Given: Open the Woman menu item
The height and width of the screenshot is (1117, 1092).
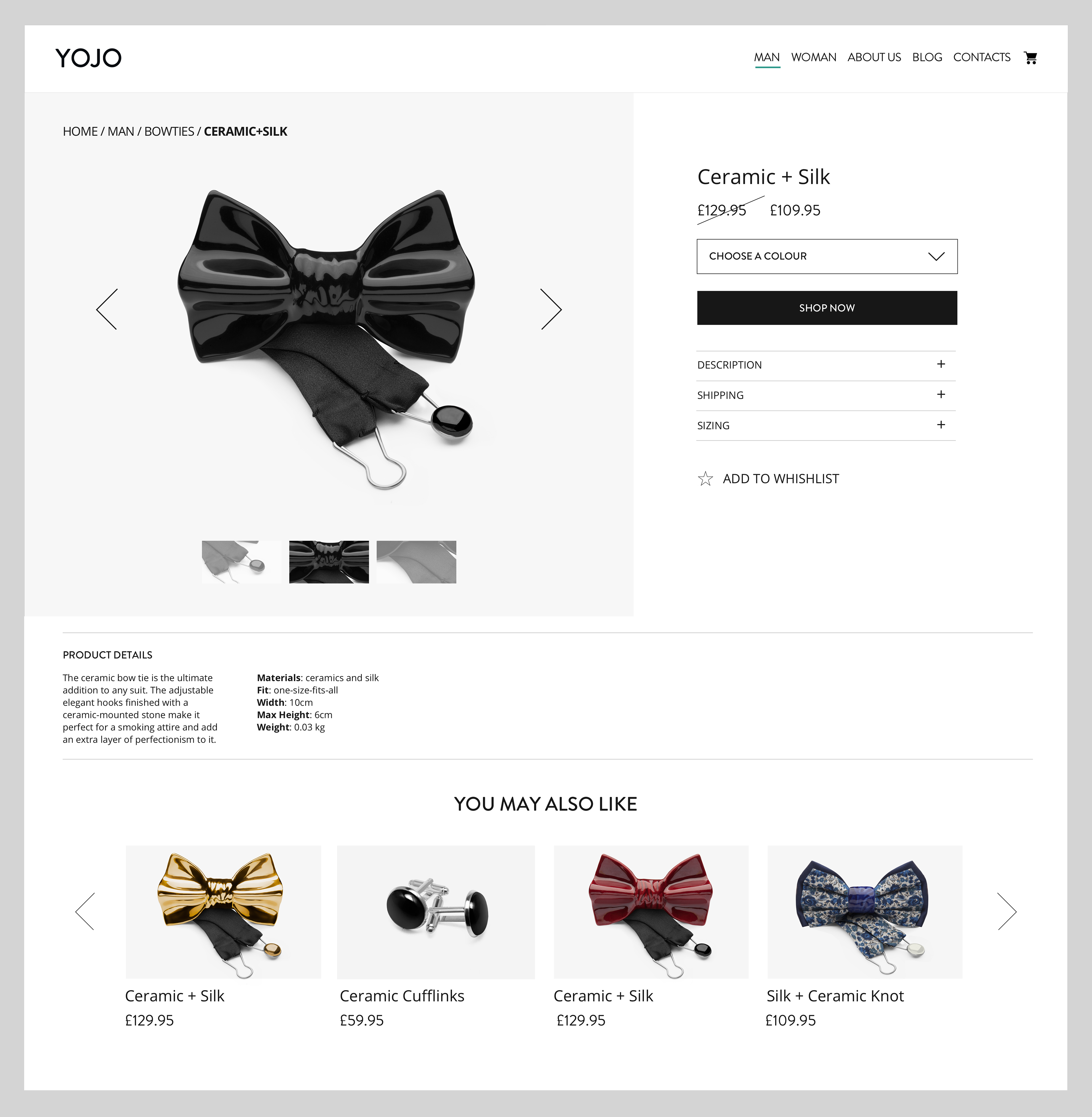Looking at the screenshot, I should click(x=813, y=57).
